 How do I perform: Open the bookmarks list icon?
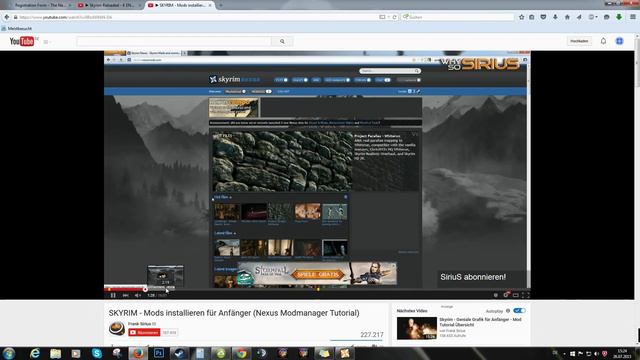pyautogui.click(x=532, y=17)
